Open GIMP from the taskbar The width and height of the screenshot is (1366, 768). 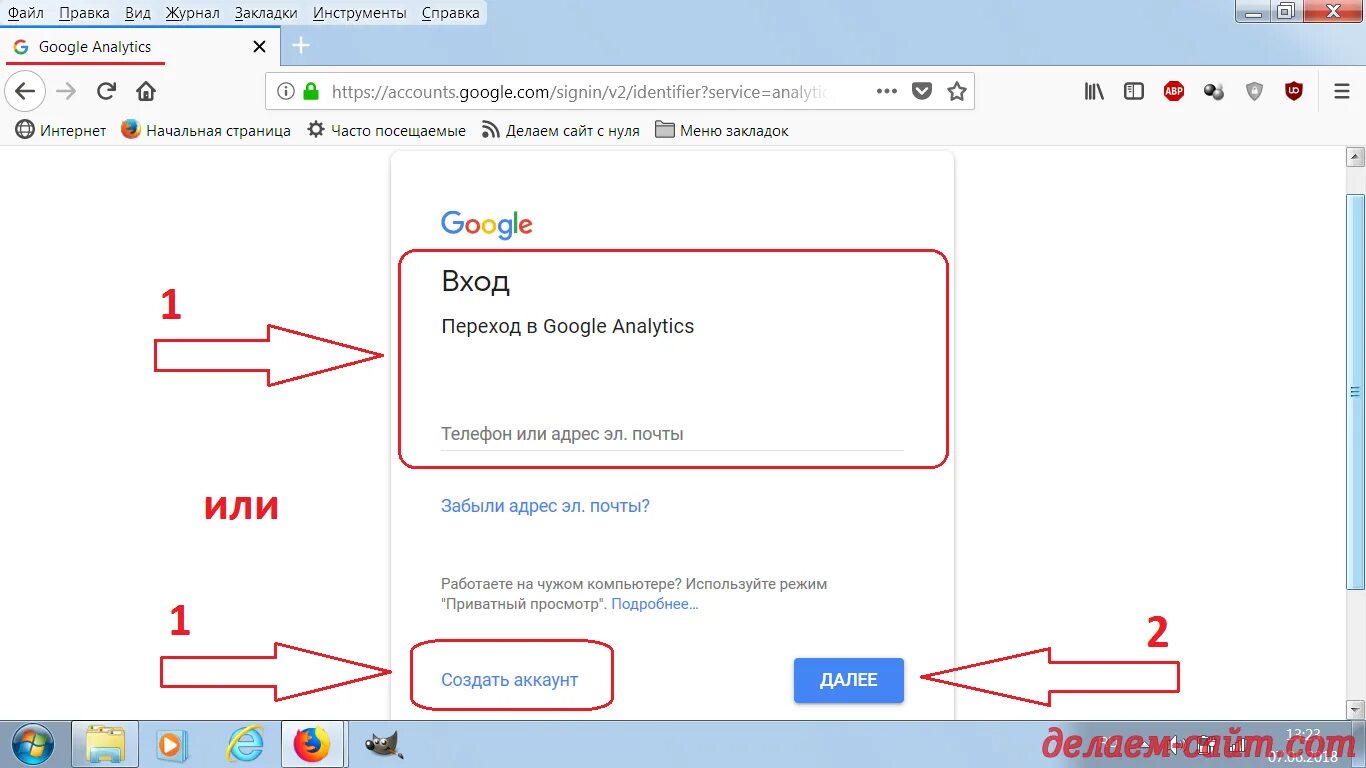point(383,744)
